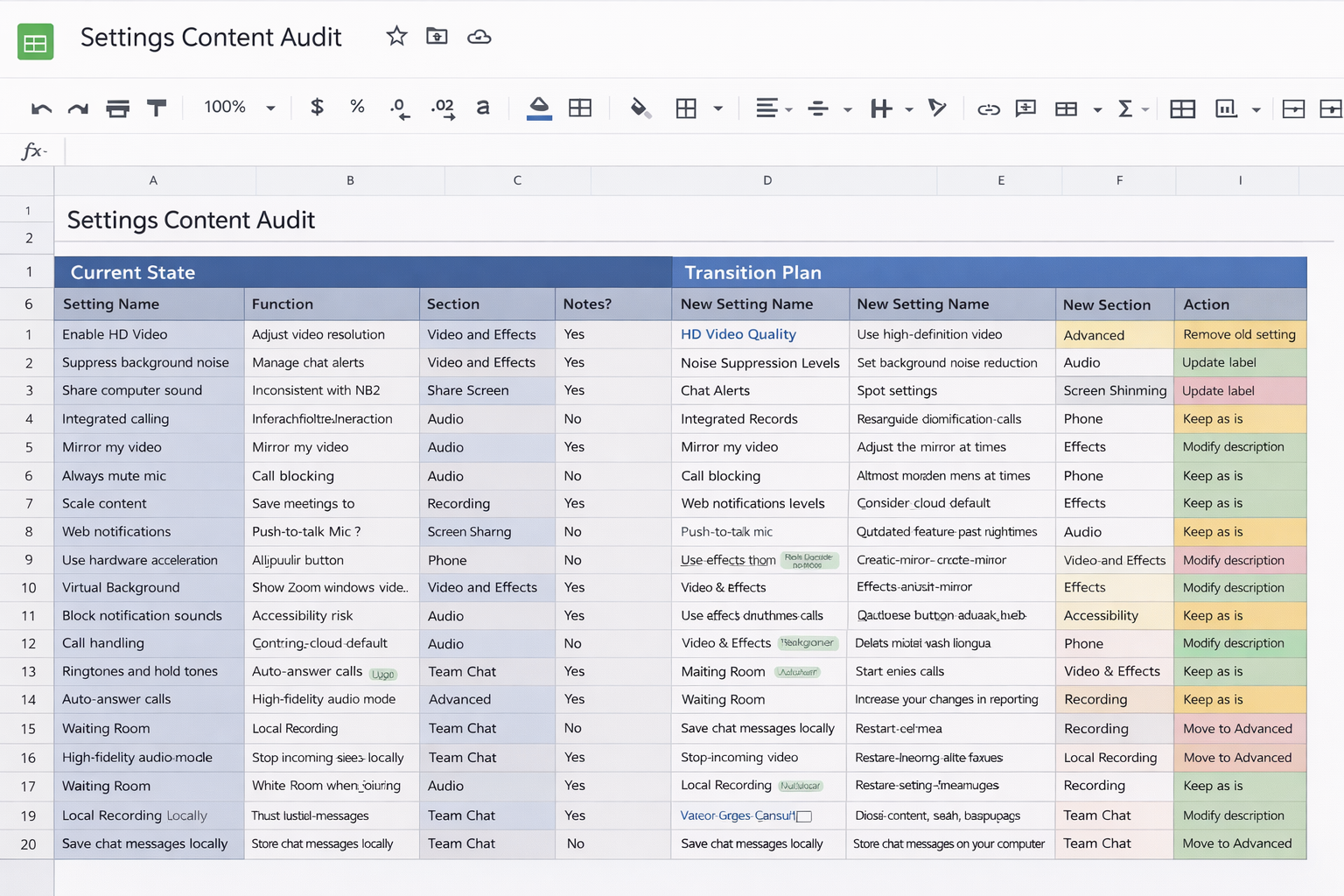Redo the last undone action
The image size is (1344, 896).
tap(77, 108)
